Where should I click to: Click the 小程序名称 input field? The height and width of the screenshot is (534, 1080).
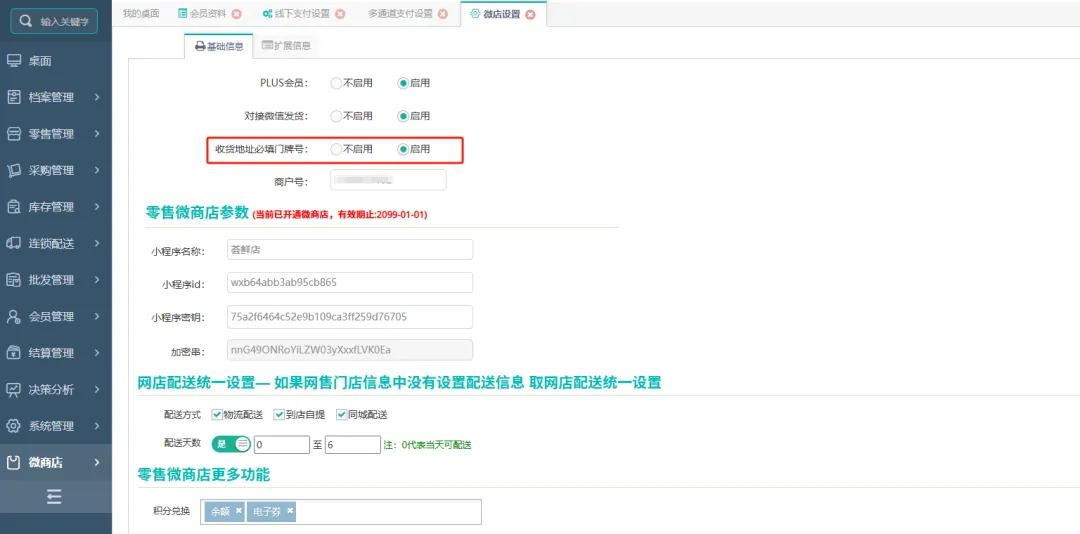pos(350,250)
